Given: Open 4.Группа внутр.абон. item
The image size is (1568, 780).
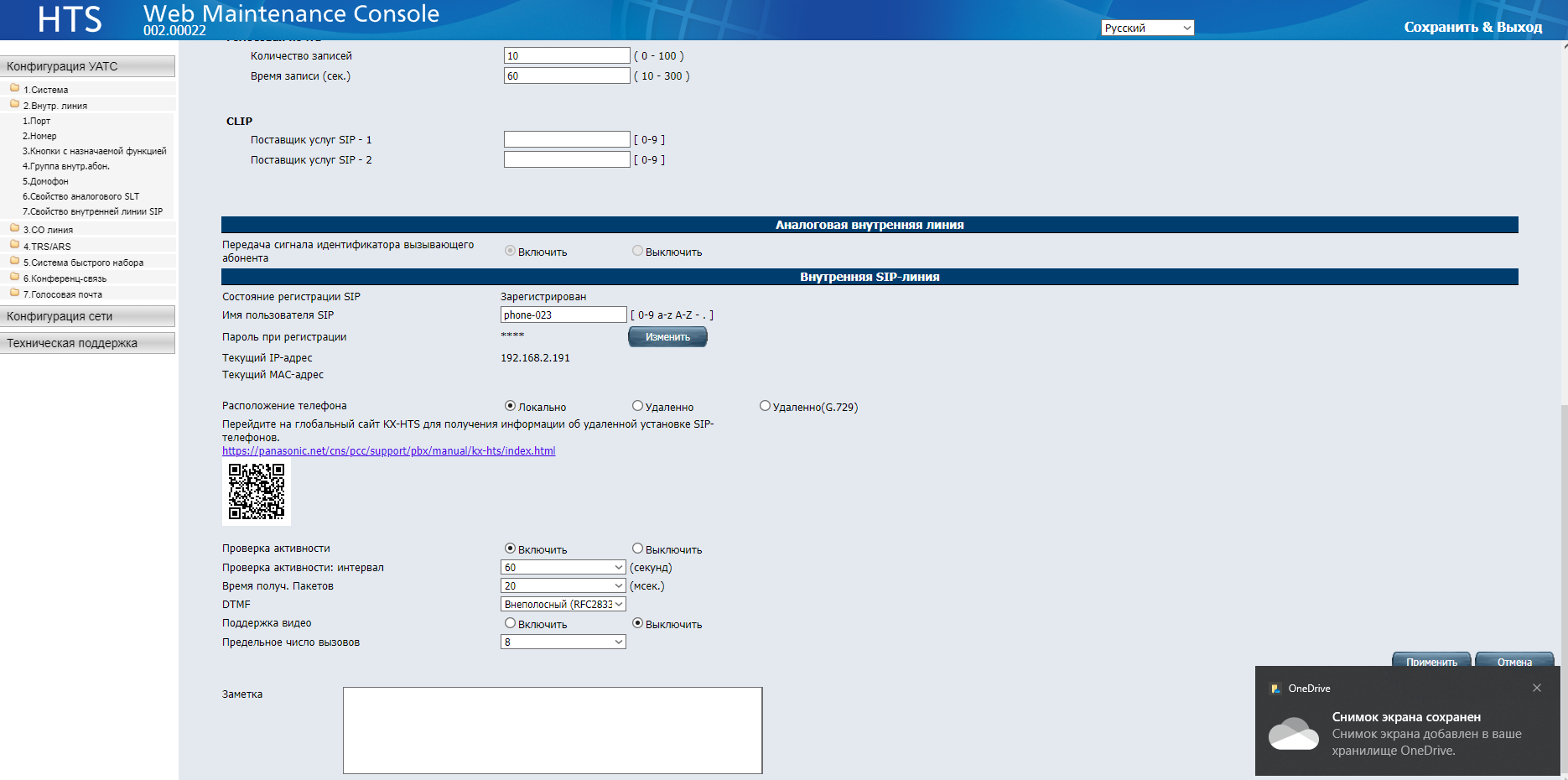Looking at the screenshot, I should point(65,166).
